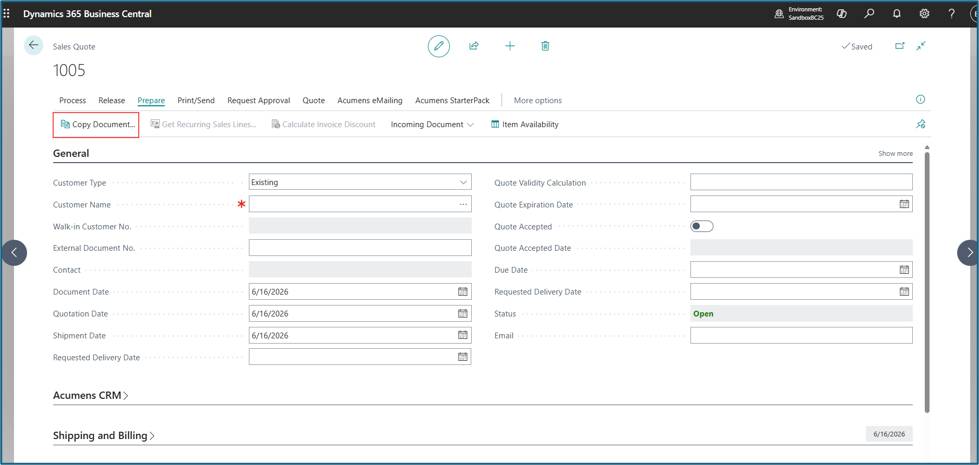Open the Release menu

point(112,100)
